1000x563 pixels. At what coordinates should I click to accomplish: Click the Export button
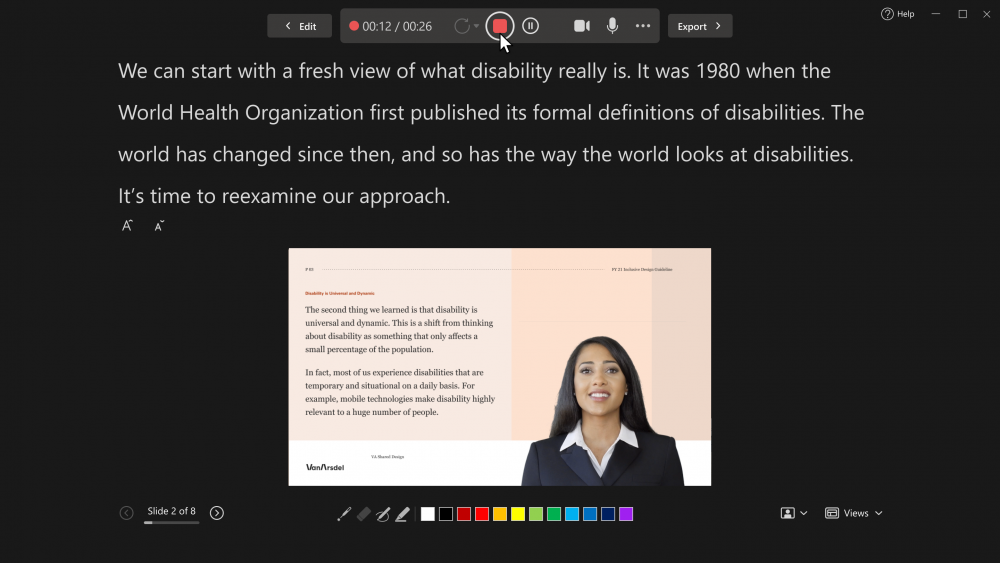click(x=699, y=26)
